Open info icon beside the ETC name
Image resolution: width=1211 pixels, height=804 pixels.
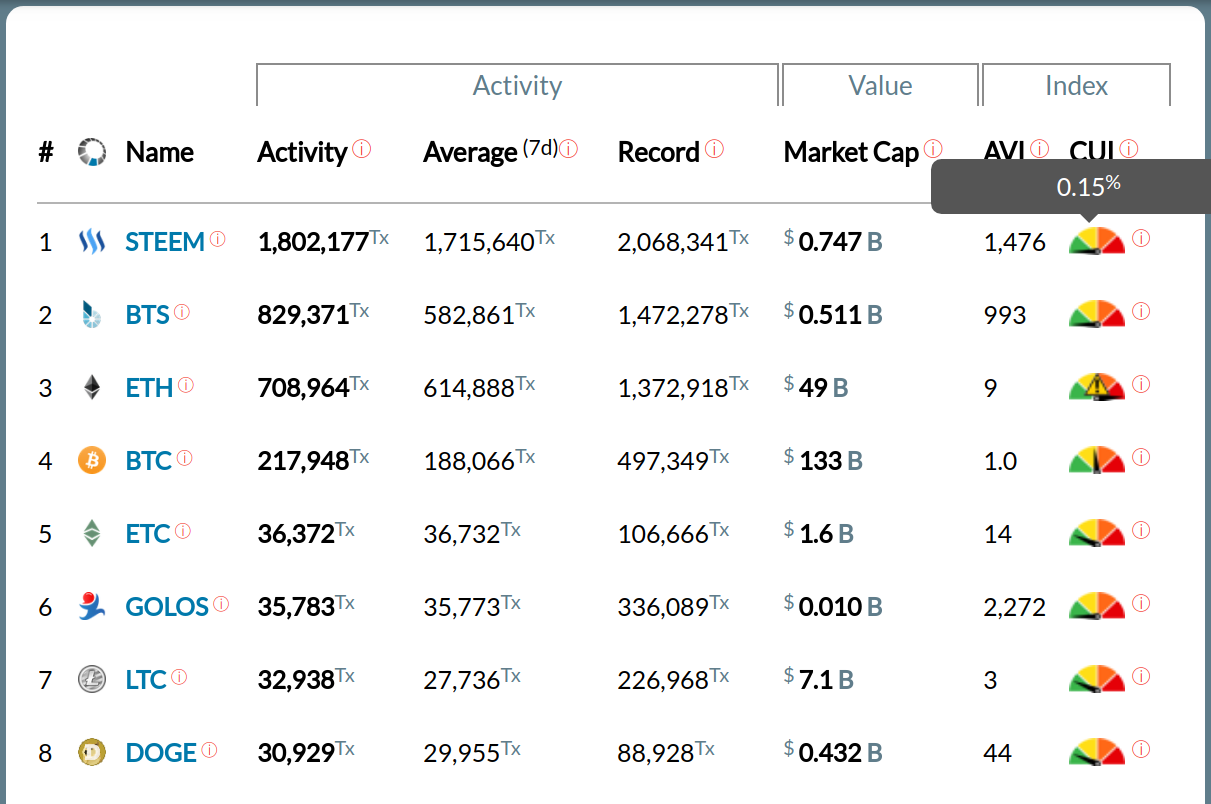tap(183, 531)
